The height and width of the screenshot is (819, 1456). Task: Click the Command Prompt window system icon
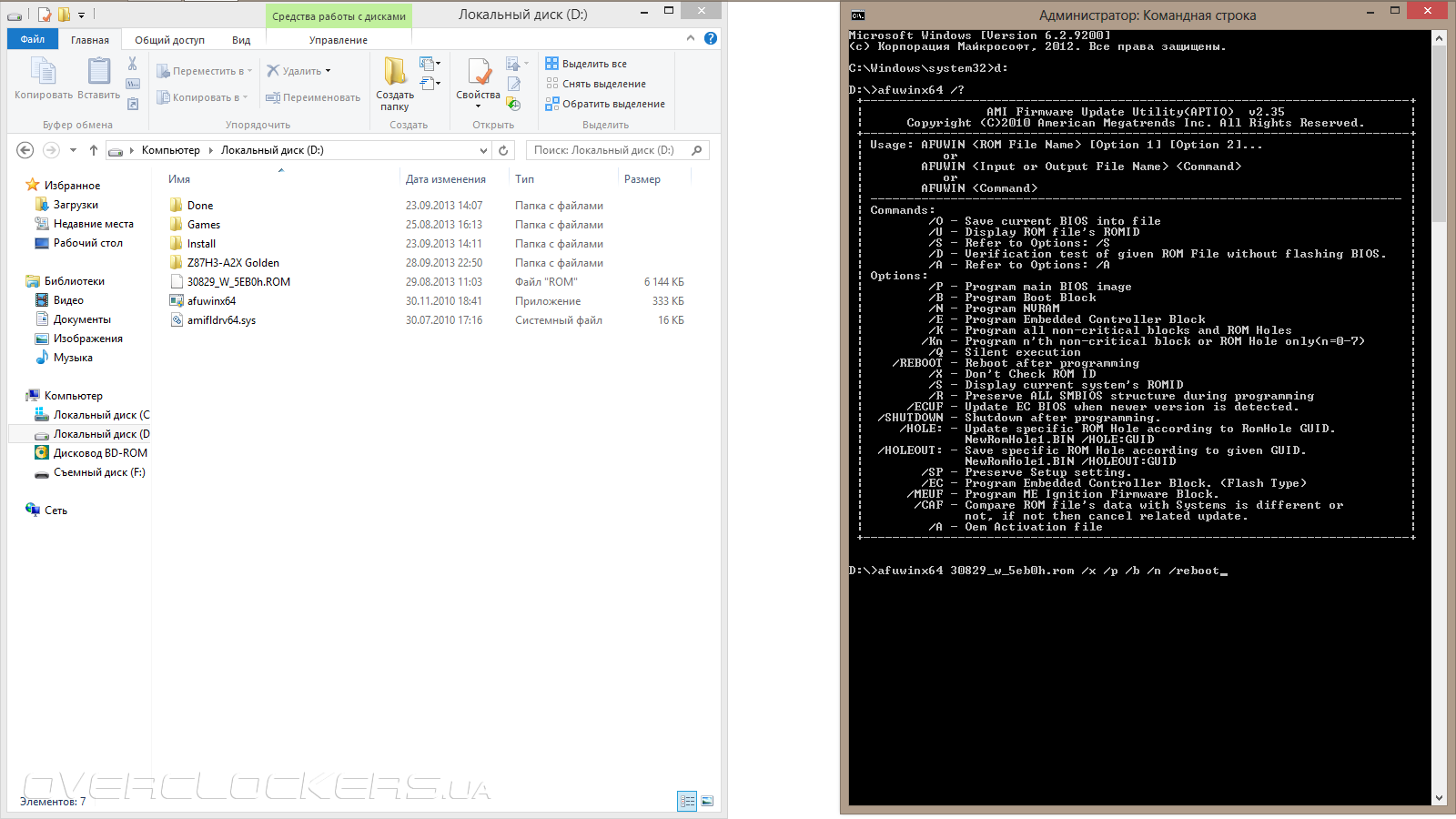coord(857,15)
